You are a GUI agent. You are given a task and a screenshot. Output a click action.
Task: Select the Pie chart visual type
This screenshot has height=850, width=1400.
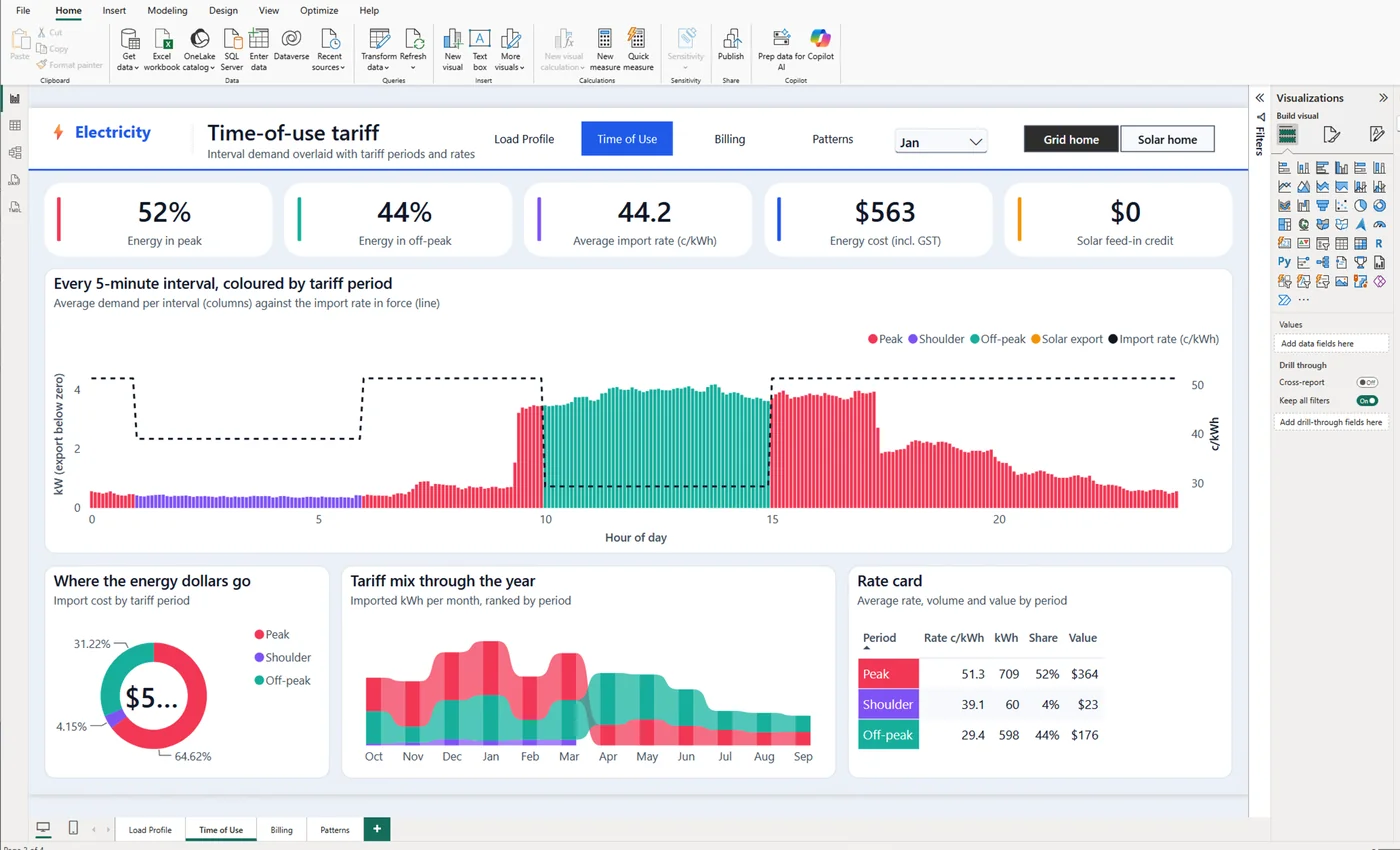pos(1360,205)
